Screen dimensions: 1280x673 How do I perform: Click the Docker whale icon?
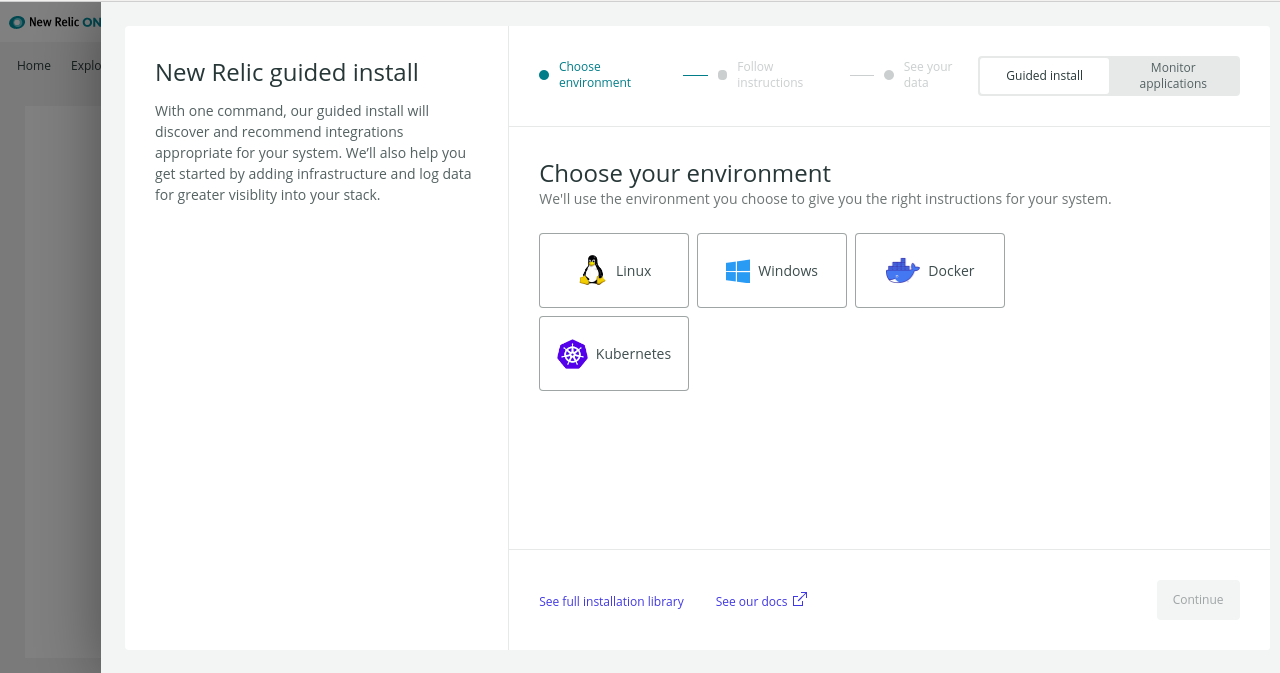[902, 271]
